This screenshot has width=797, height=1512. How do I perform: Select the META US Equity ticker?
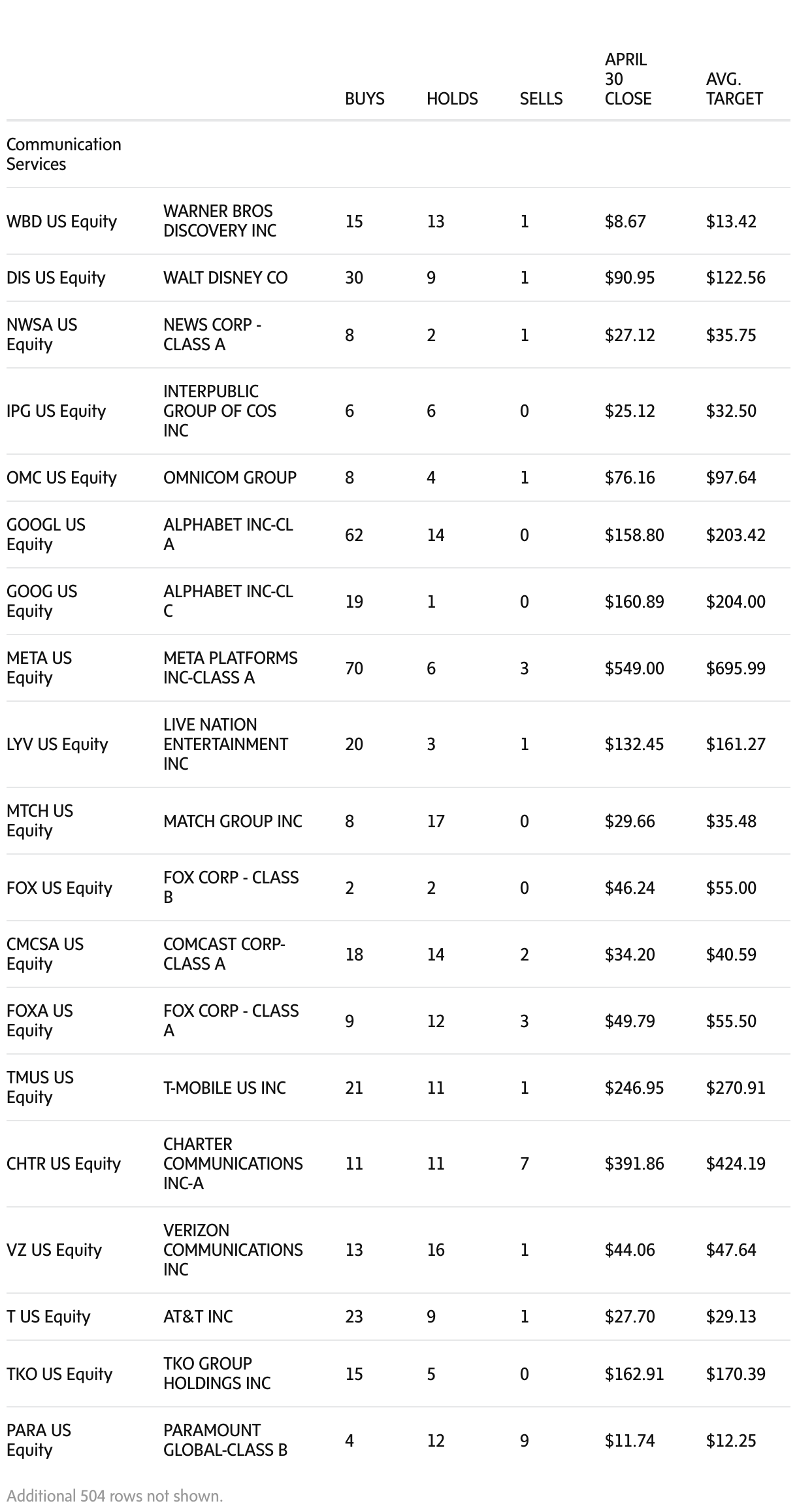(x=39, y=668)
